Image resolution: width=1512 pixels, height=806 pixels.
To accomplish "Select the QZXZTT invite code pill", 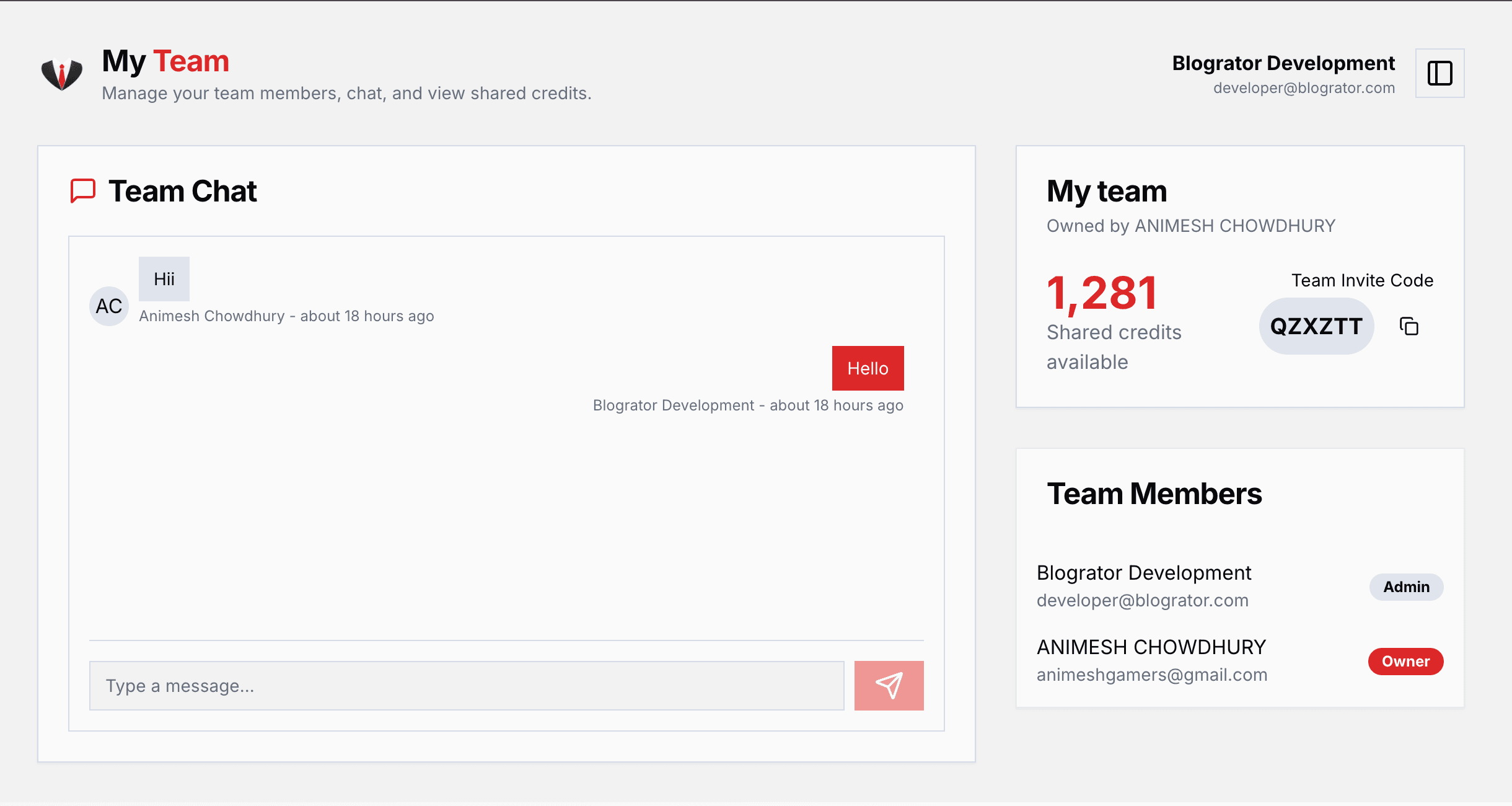I will (1316, 326).
